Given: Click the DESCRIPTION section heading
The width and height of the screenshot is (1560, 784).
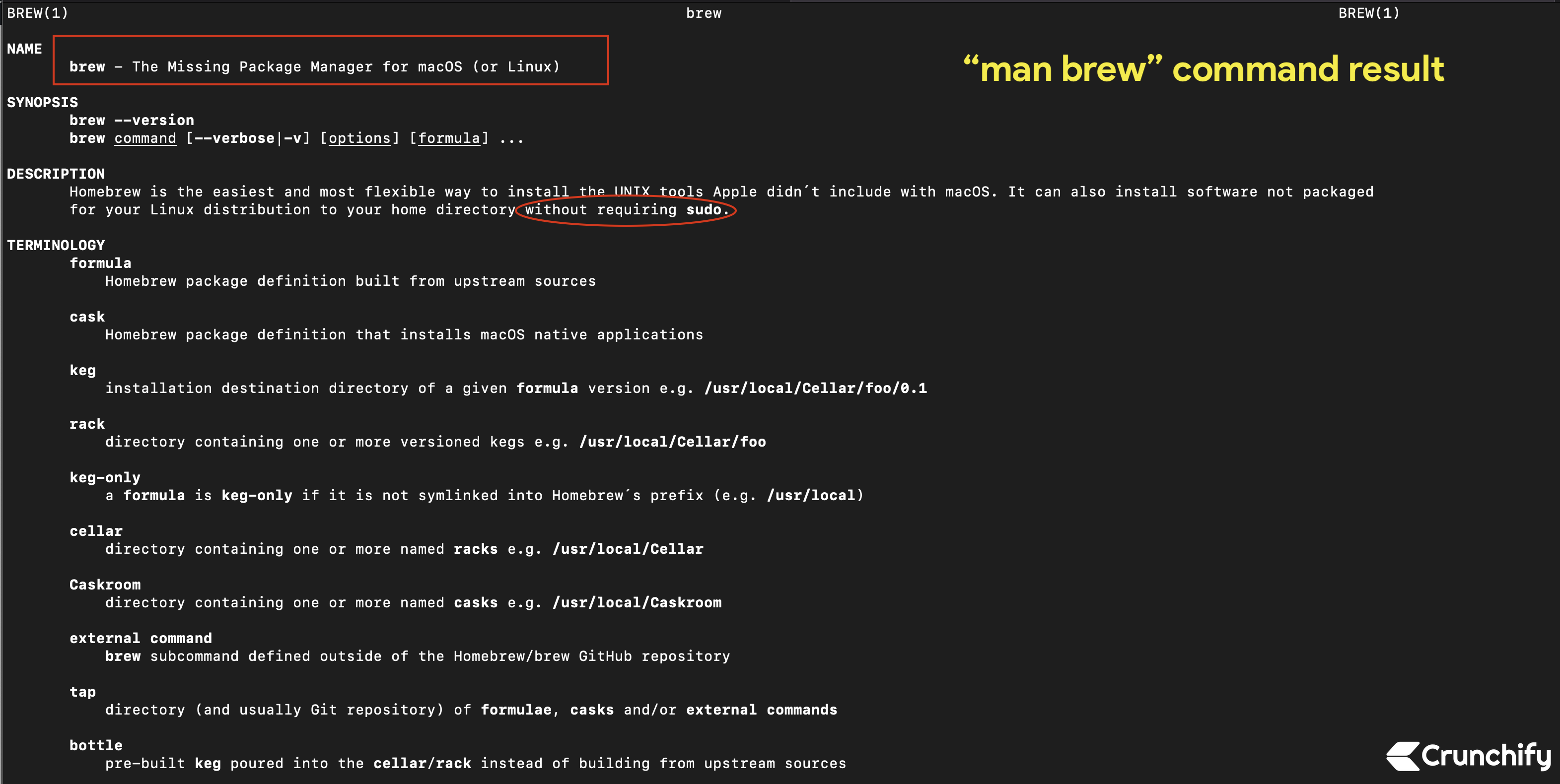Looking at the screenshot, I should click(56, 174).
